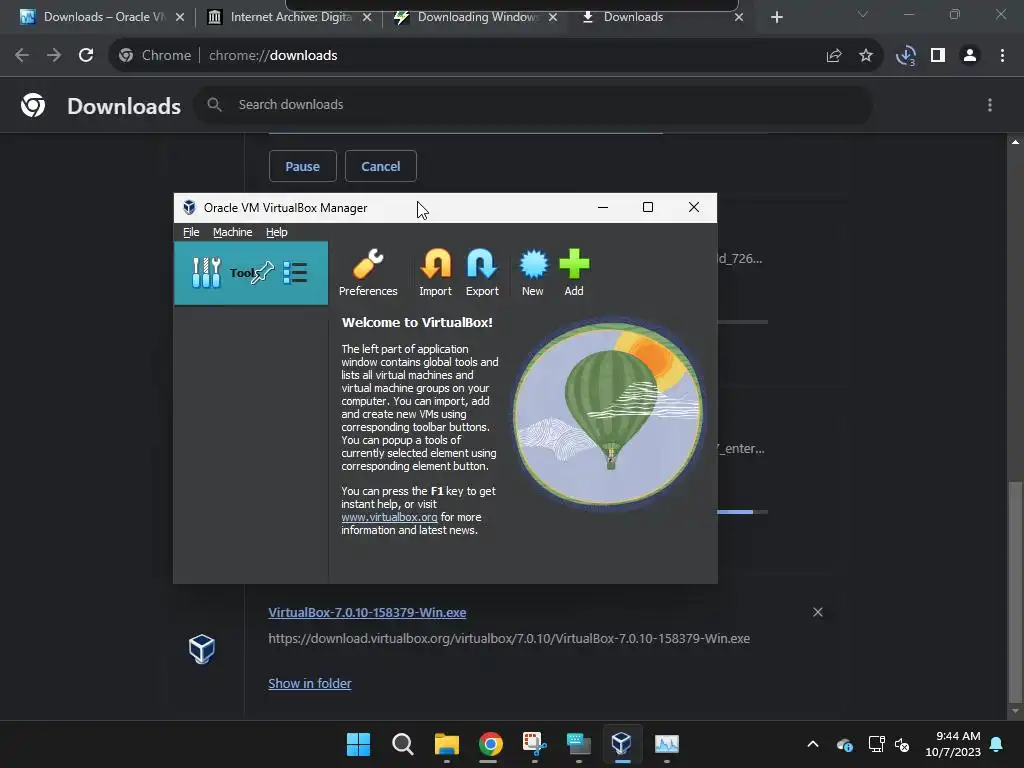Remove VirtualBox exe from downloads list
This screenshot has width=1024, height=768.
818,612
